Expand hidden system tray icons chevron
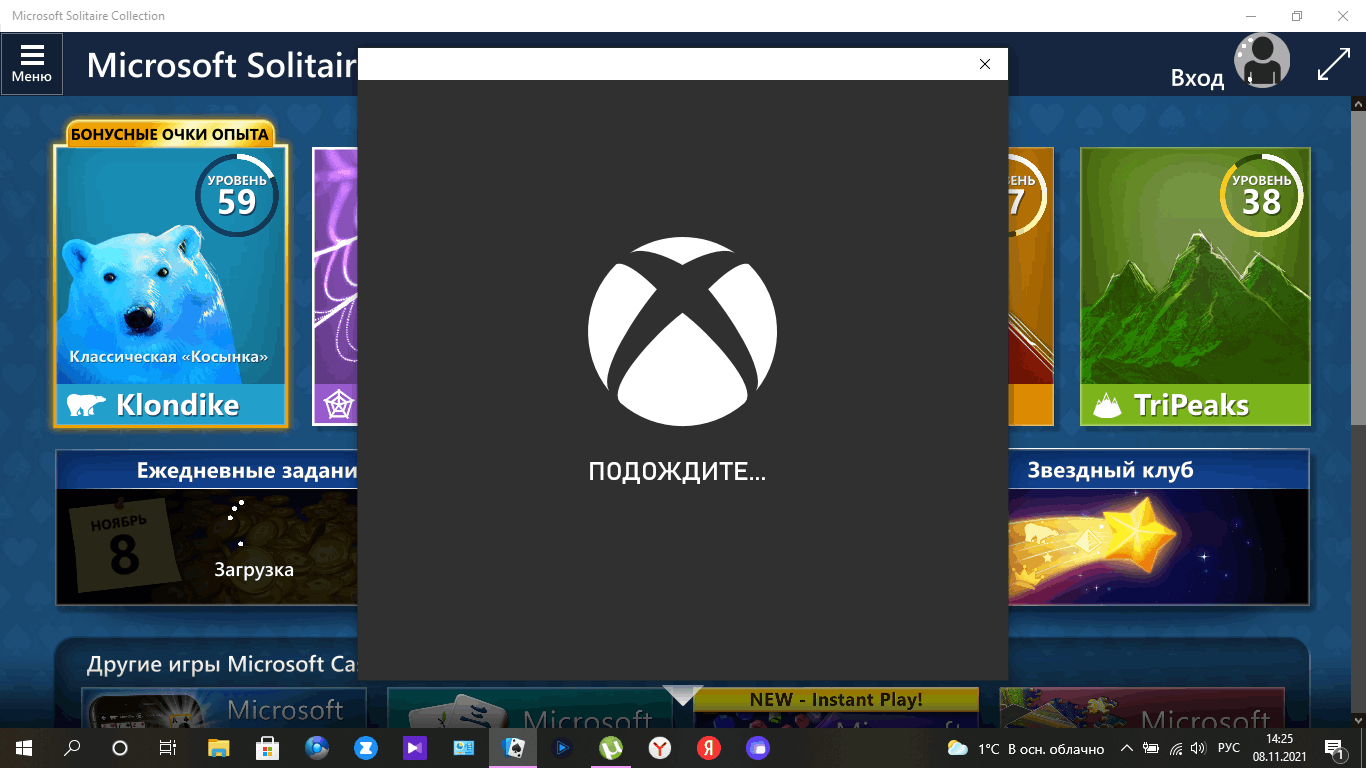Viewport: 1366px width, 768px height. pyautogui.click(x=1127, y=748)
